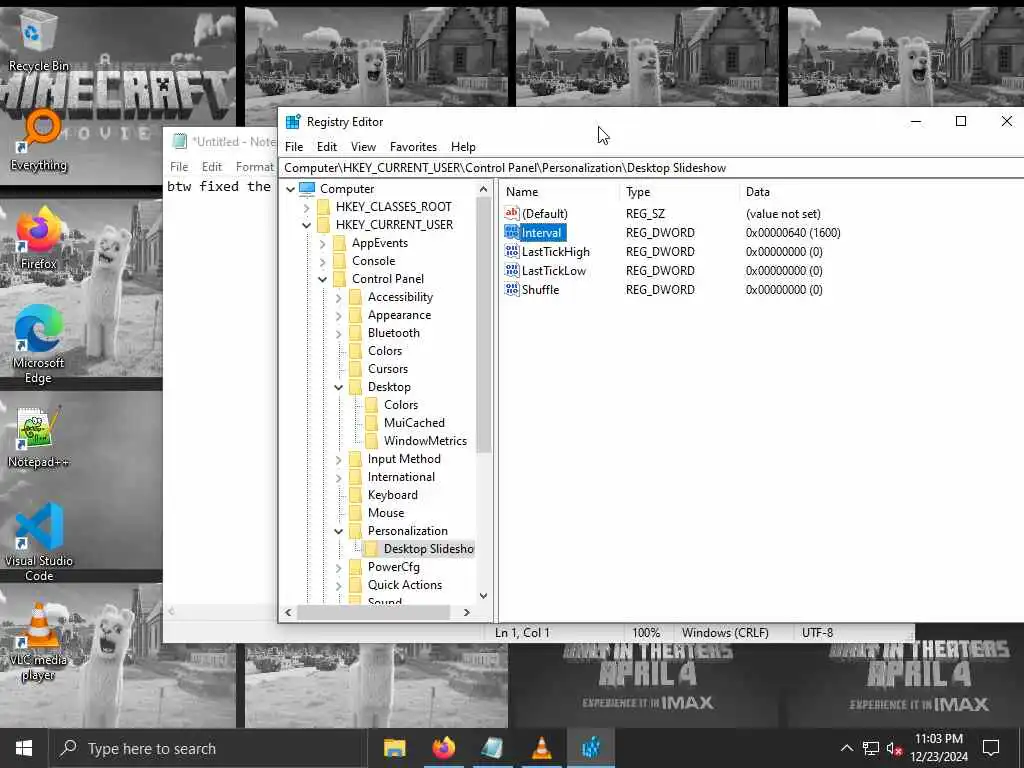Select the WindowMetrics key

point(425,441)
